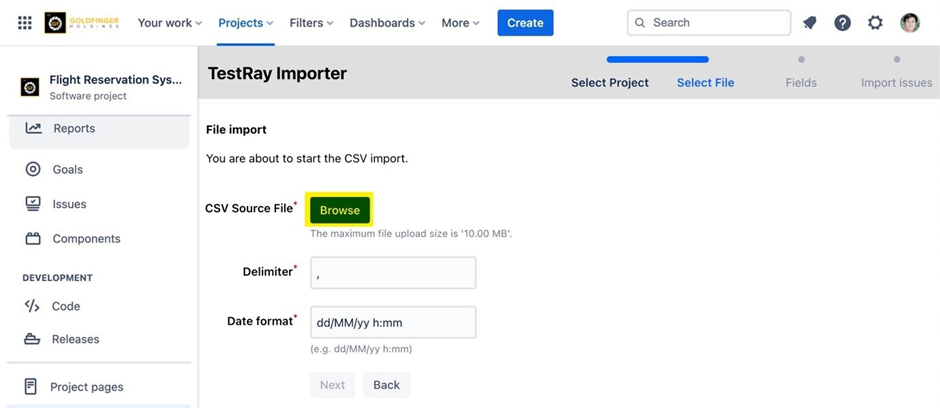Open the app switcher grid icon
Image resolution: width=940 pixels, height=408 pixels.
pyautogui.click(x=25, y=23)
